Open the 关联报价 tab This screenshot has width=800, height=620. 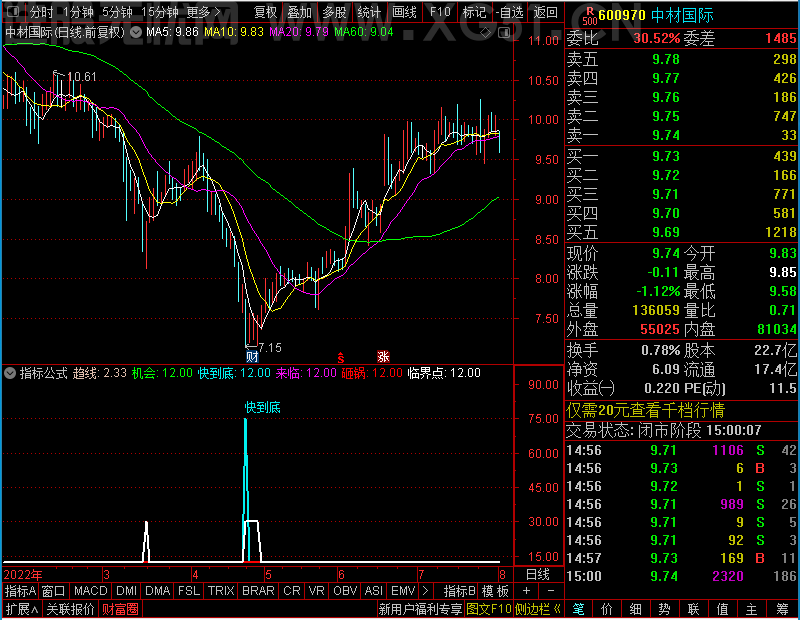click(x=70, y=609)
